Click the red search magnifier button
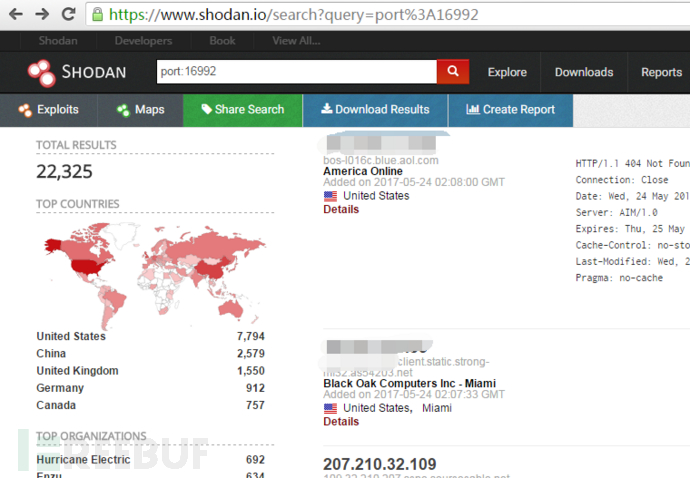This screenshot has width=690, height=478. 453,71
